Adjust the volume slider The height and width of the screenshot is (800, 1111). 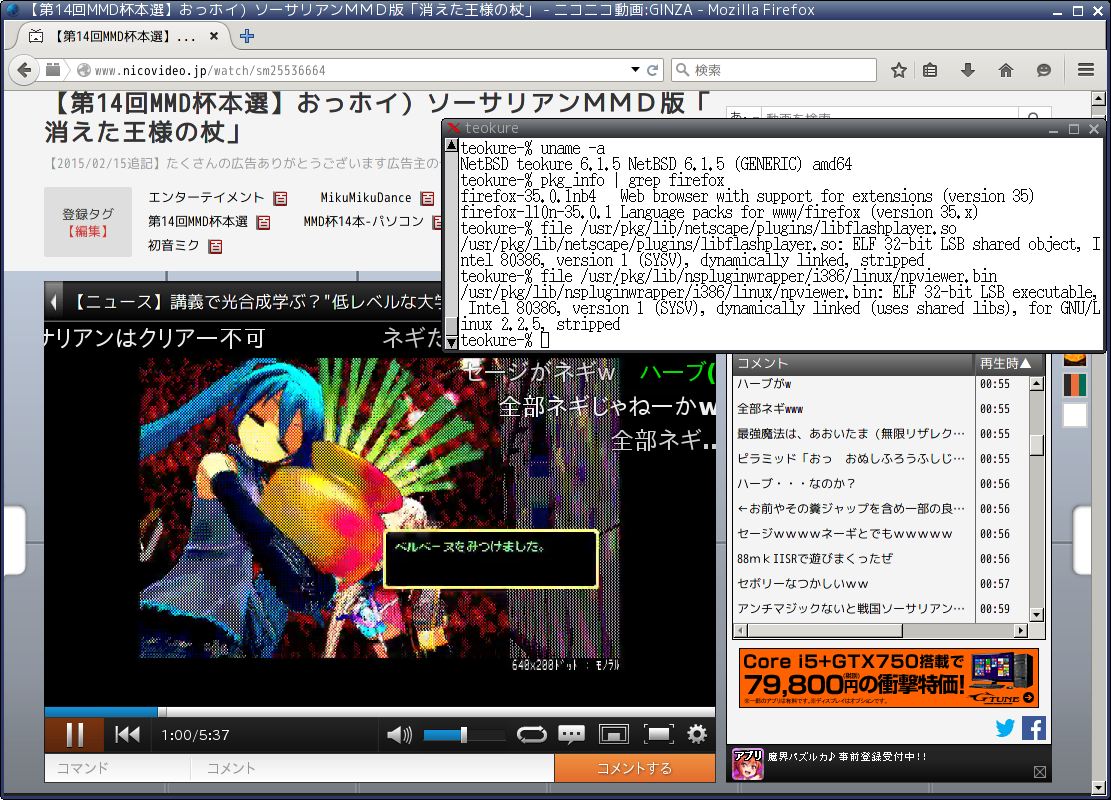click(463, 736)
